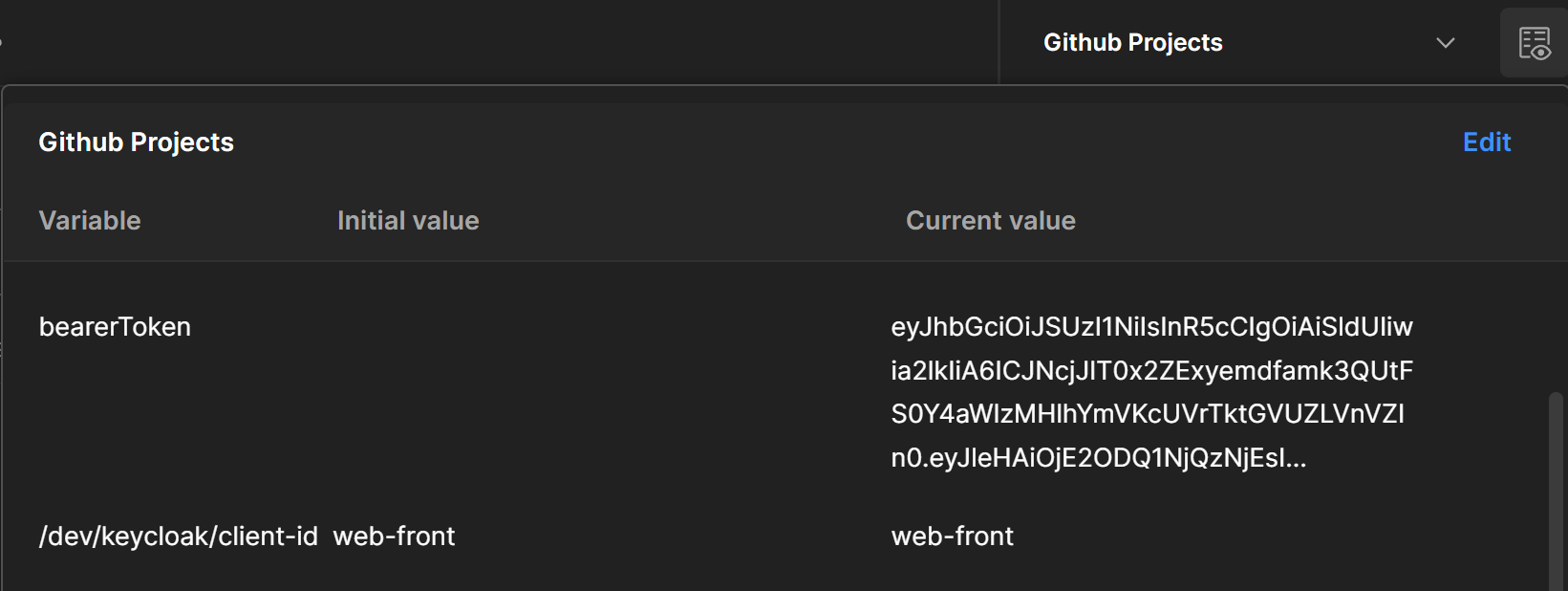Viewport: 1568px width, 591px height.
Task: Click the Edit link for the environment
Action: (1486, 142)
